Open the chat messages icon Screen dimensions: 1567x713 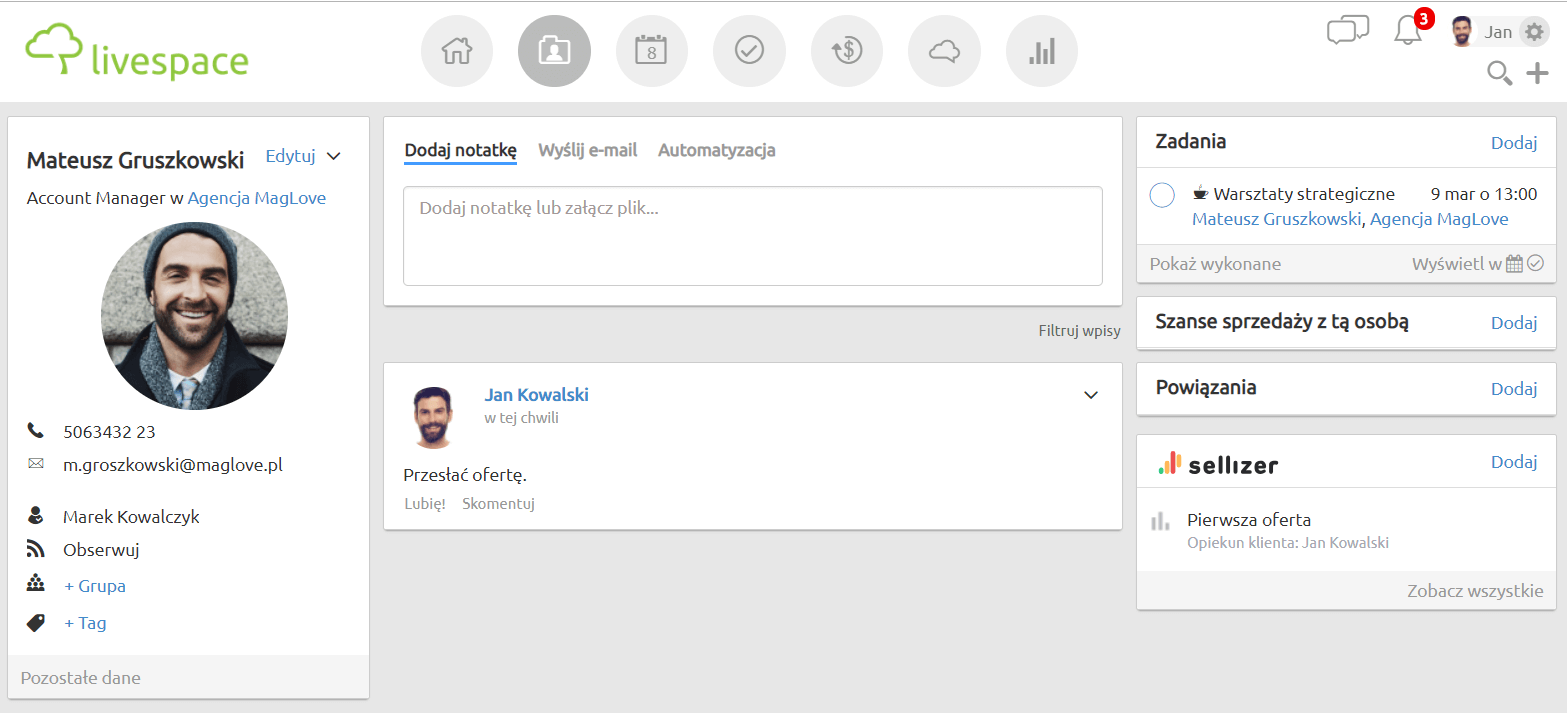pyautogui.click(x=1347, y=31)
